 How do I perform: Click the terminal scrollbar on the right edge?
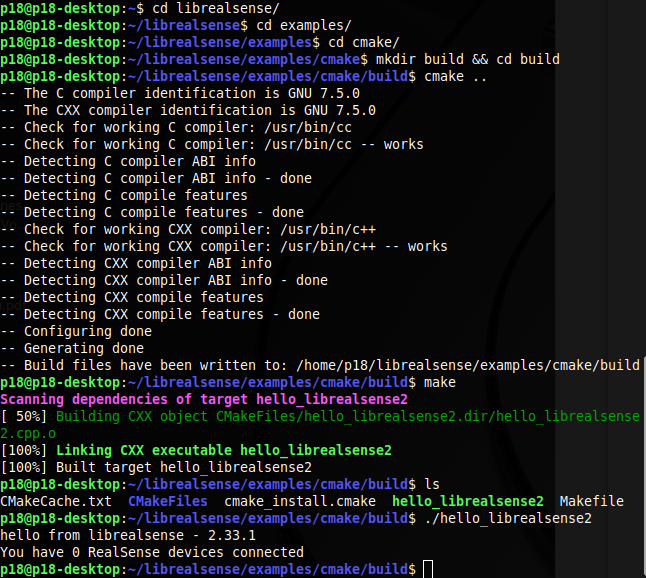642,470
